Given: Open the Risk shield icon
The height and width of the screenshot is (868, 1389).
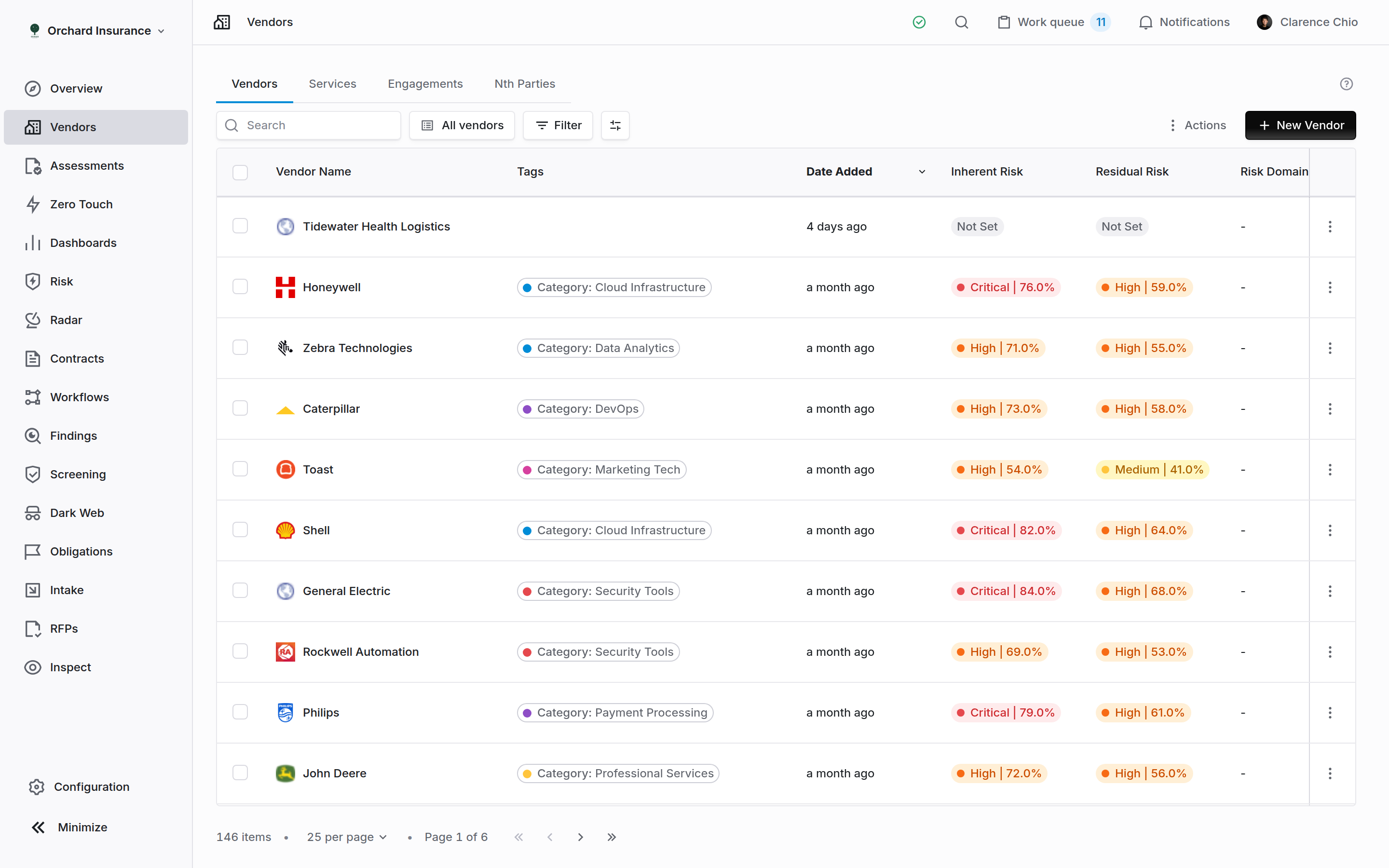Looking at the screenshot, I should [33, 281].
